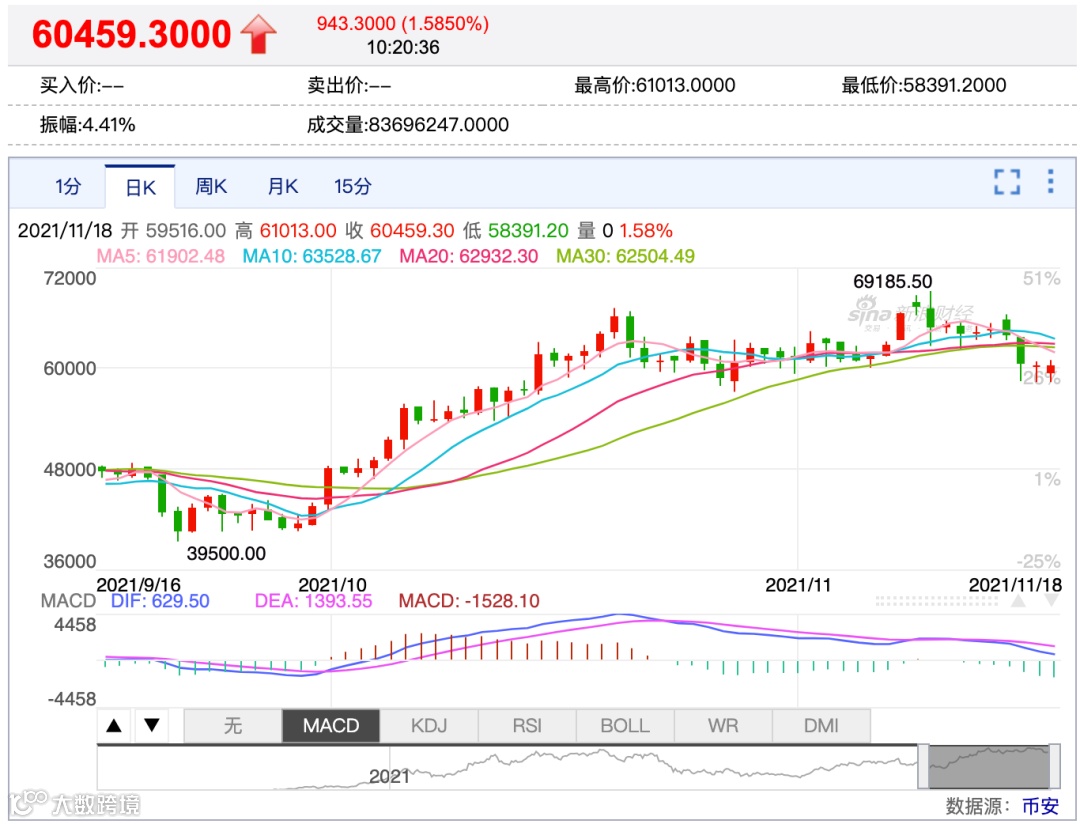Image resolution: width=1080 pixels, height=824 pixels.
Task: Click the gray selected range window
Action: coord(988,767)
